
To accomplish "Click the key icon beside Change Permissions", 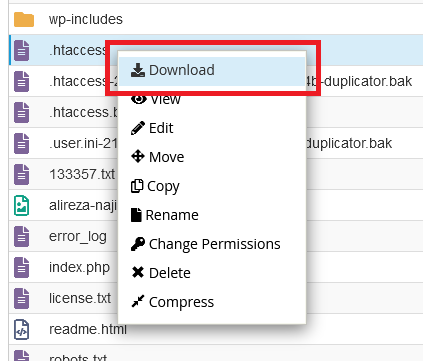I will tap(138, 244).
